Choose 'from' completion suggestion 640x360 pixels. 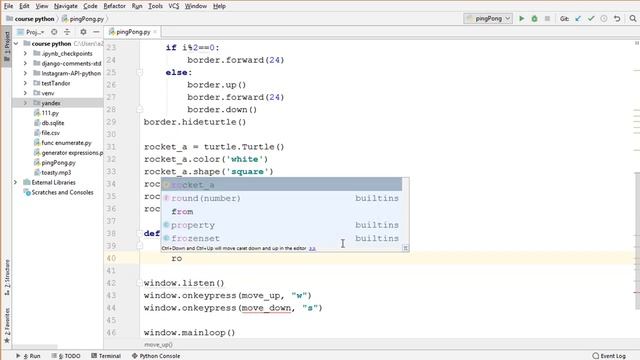[x=282, y=211]
